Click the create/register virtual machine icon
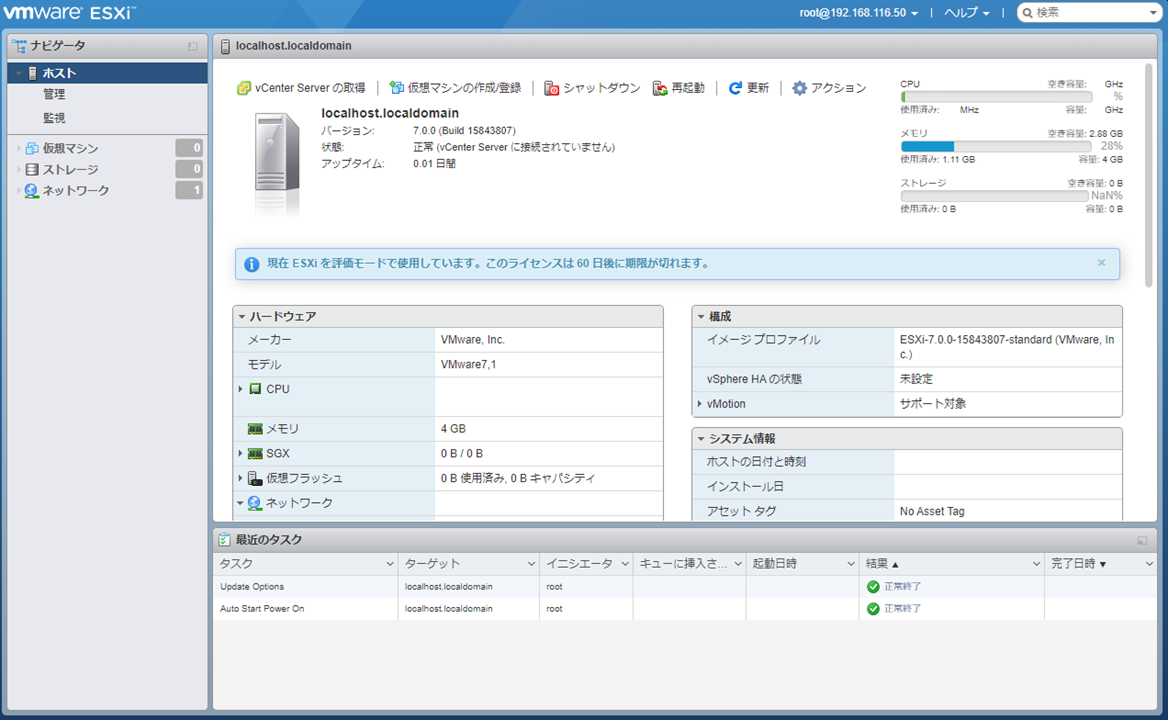 coord(396,88)
